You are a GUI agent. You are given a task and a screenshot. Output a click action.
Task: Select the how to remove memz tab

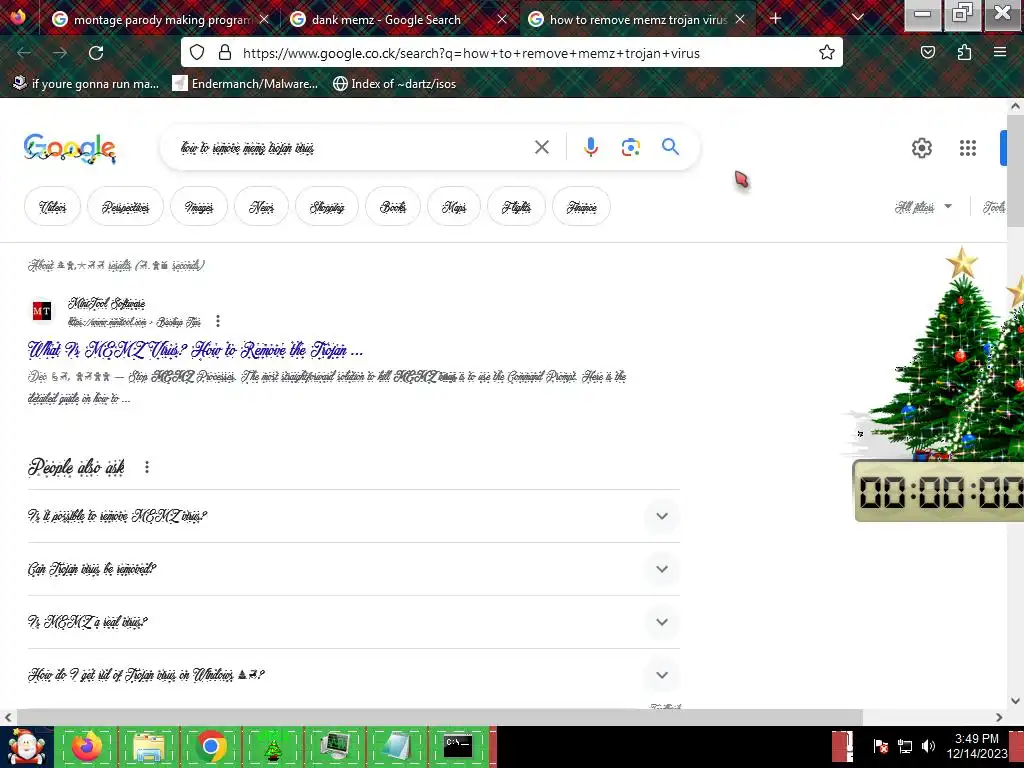pos(637,20)
